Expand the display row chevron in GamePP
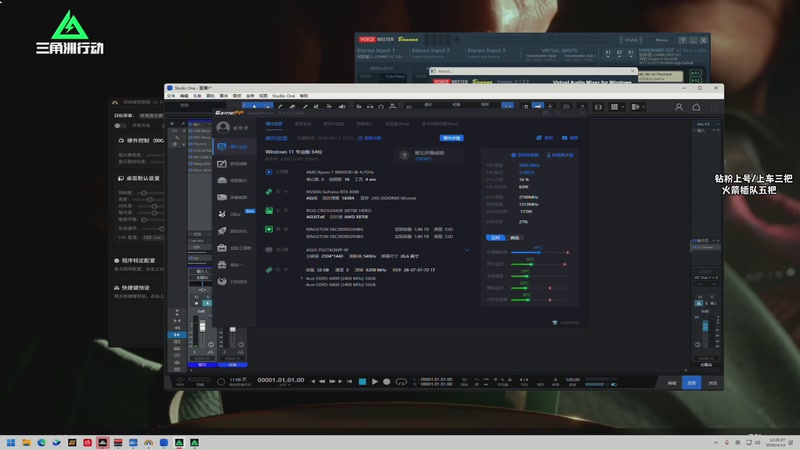This screenshot has height=450, width=800. 467,250
